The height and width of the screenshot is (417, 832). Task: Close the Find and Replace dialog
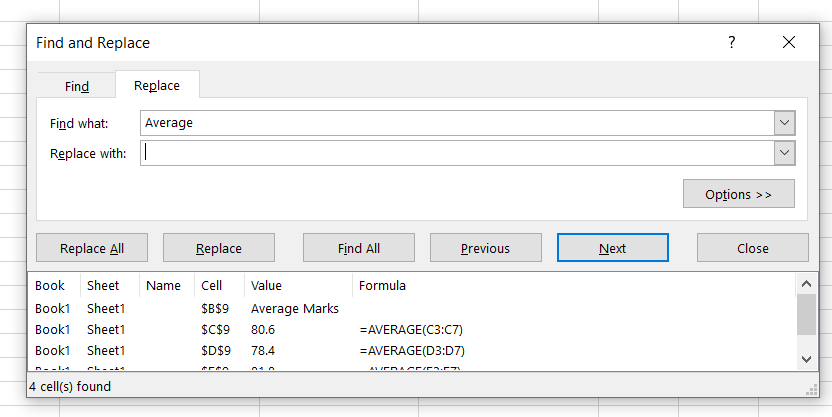(x=789, y=43)
